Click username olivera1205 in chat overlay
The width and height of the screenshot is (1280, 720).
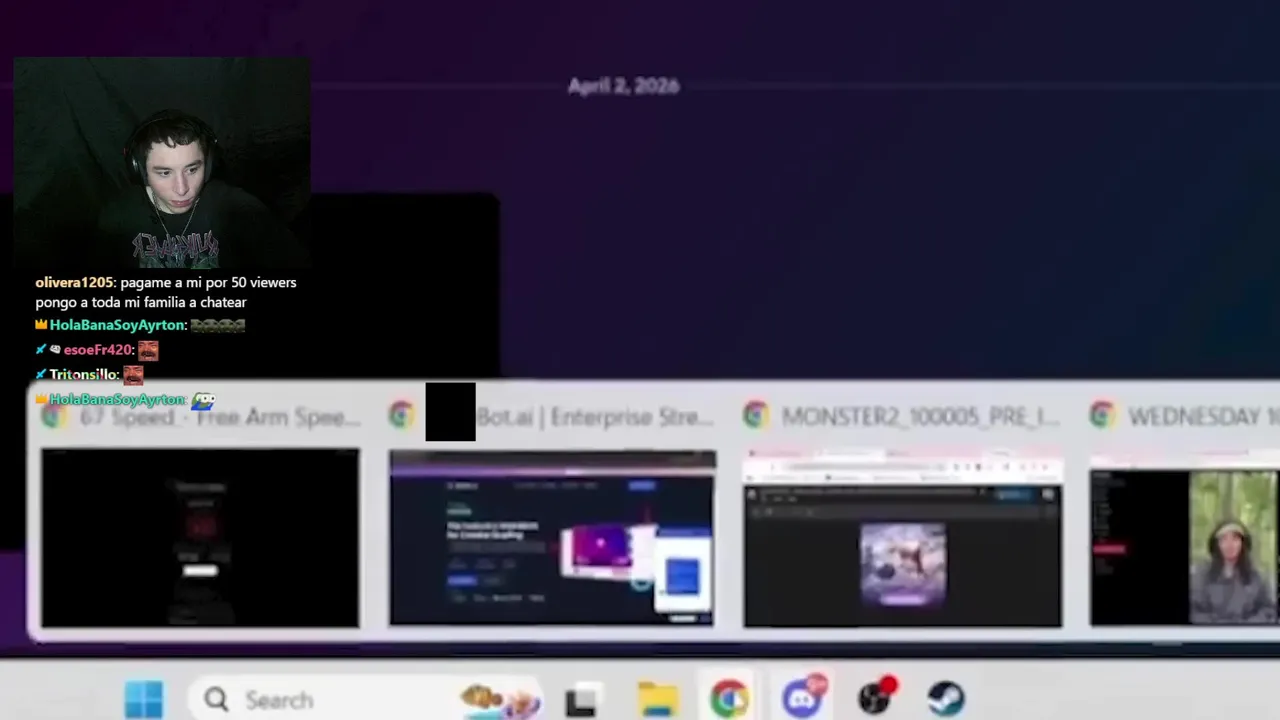point(75,282)
